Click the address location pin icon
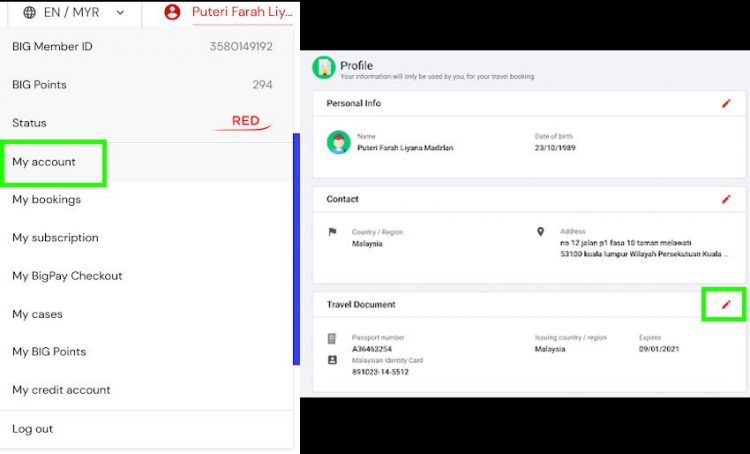This screenshot has height=454, width=750. [541, 232]
